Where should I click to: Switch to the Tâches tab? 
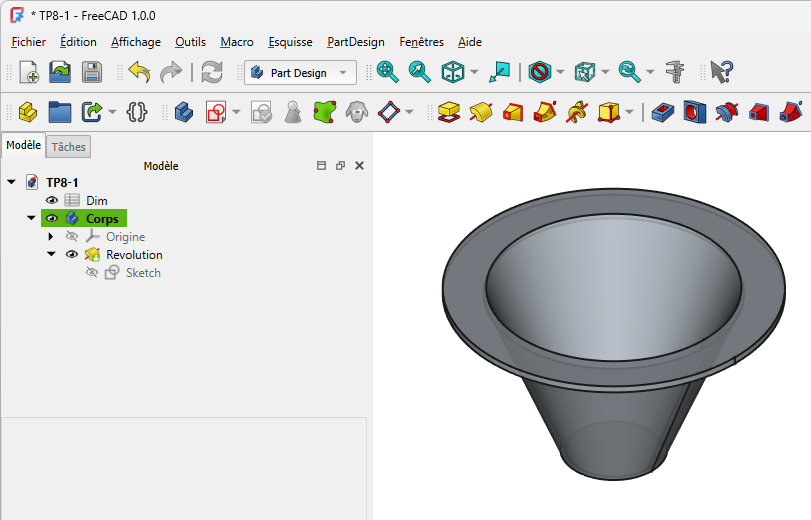[x=69, y=147]
